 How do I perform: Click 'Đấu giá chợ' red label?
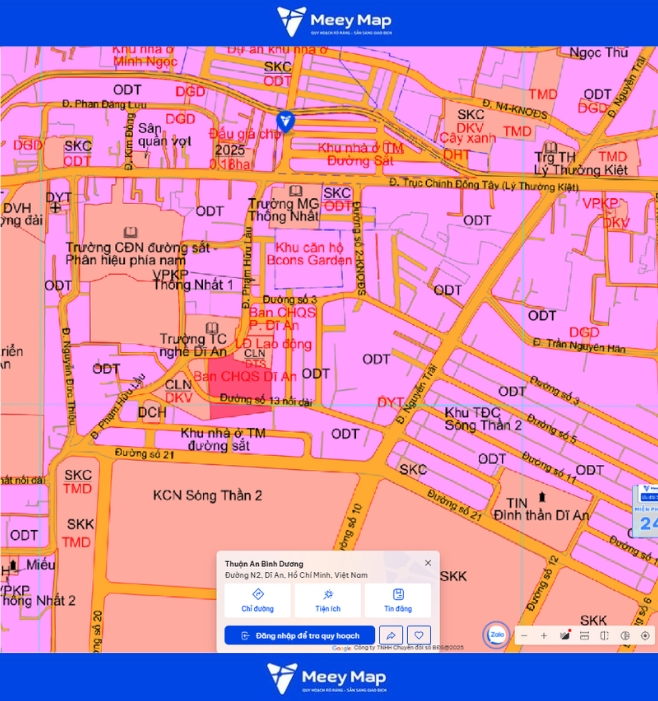tap(245, 134)
